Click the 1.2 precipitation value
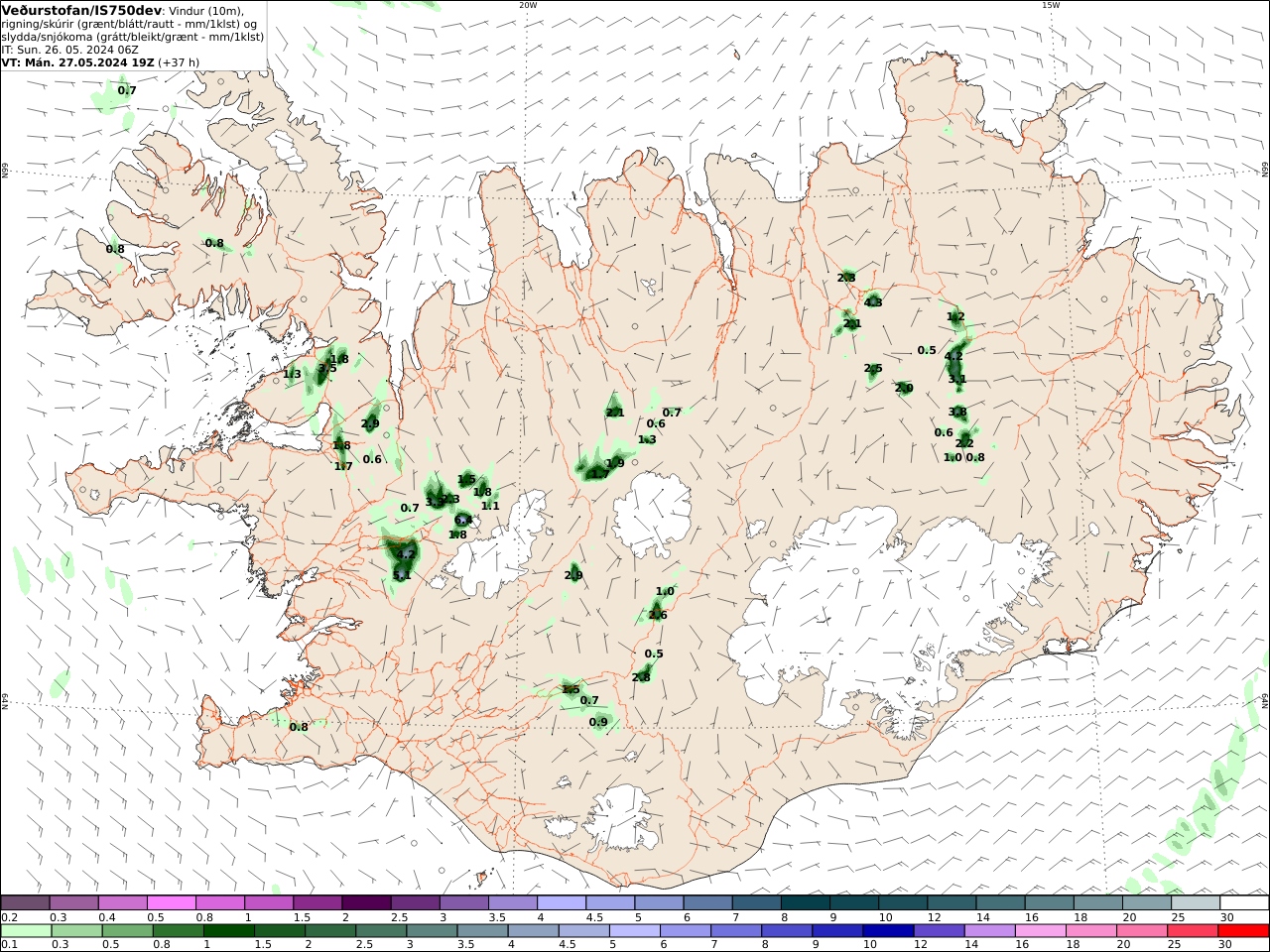Image resolution: width=1270 pixels, height=952 pixels. click(956, 316)
